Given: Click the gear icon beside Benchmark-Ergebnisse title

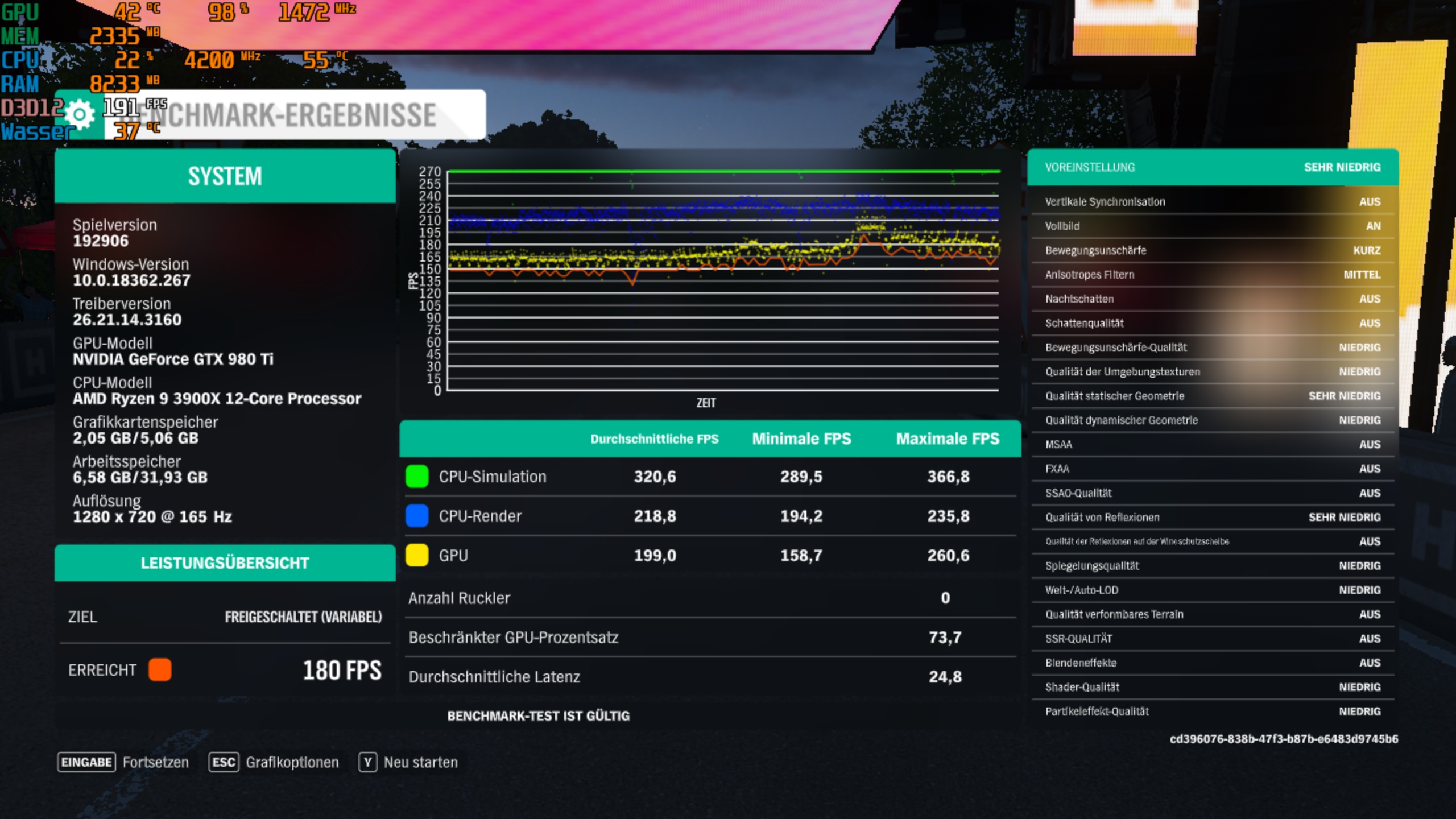Looking at the screenshot, I should click(x=80, y=115).
